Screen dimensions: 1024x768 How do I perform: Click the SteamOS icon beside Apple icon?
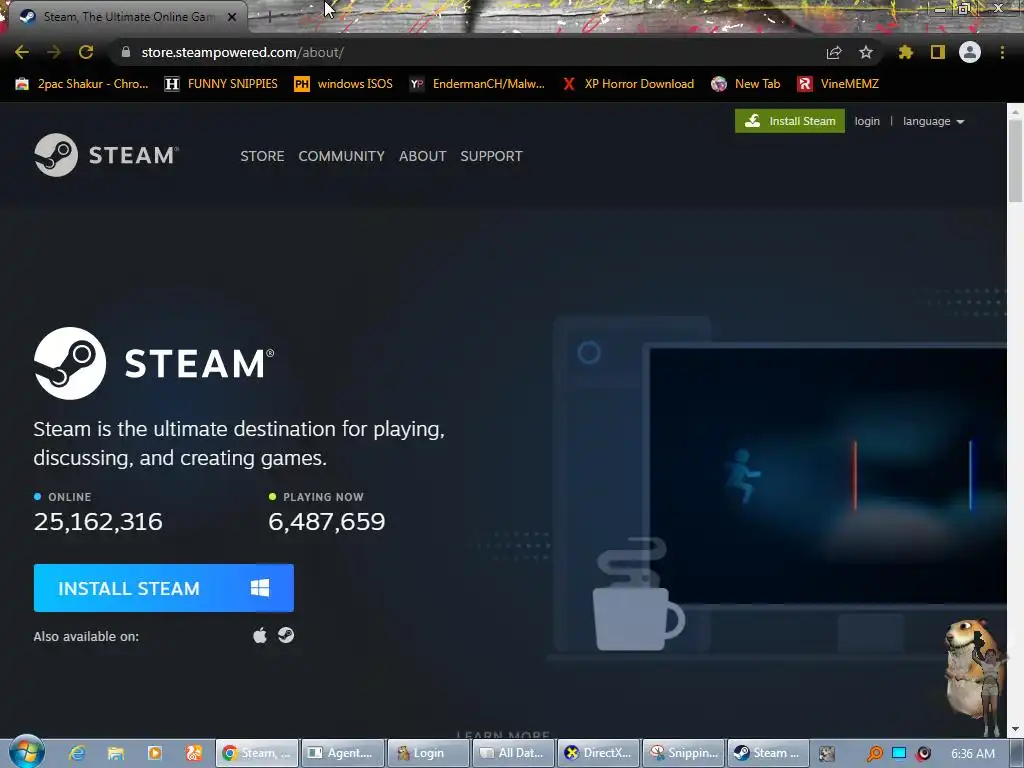286,635
